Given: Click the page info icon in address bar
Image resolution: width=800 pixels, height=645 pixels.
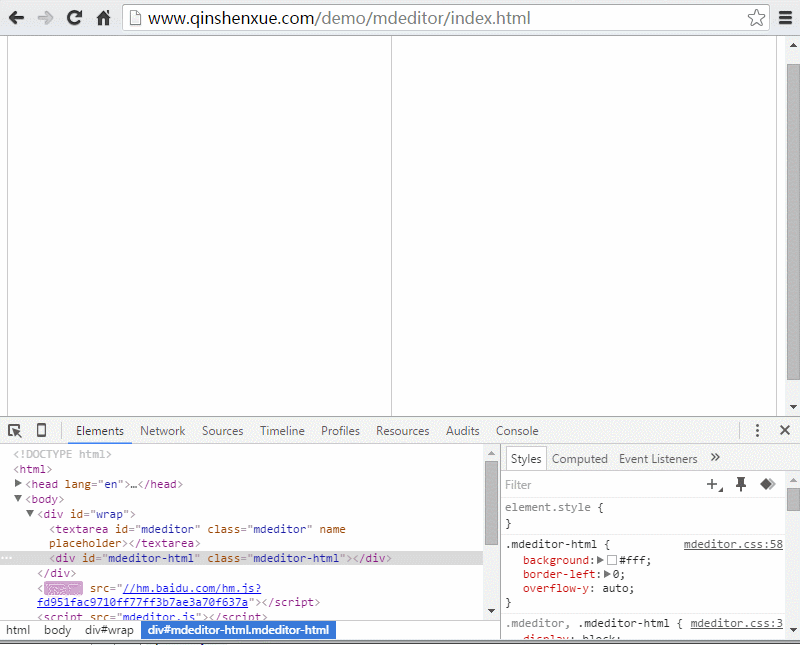Looking at the screenshot, I should click(135, 18).
